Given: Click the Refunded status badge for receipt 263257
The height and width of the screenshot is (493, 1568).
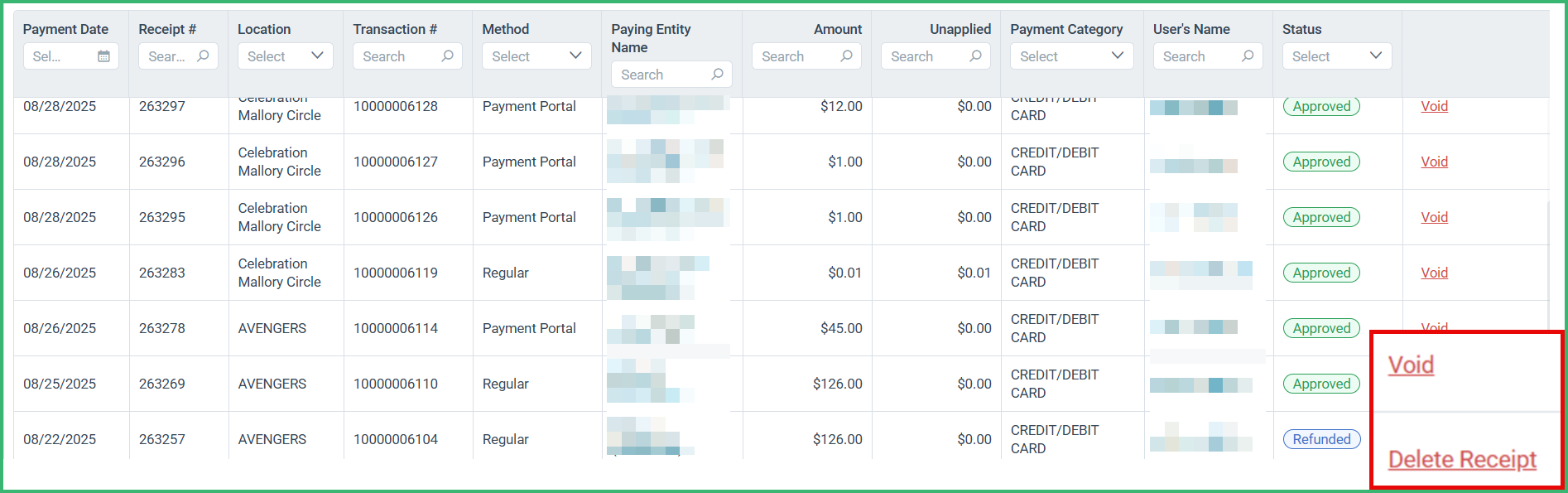Looking at the screenshot, I should click(x=1321, y=439).
